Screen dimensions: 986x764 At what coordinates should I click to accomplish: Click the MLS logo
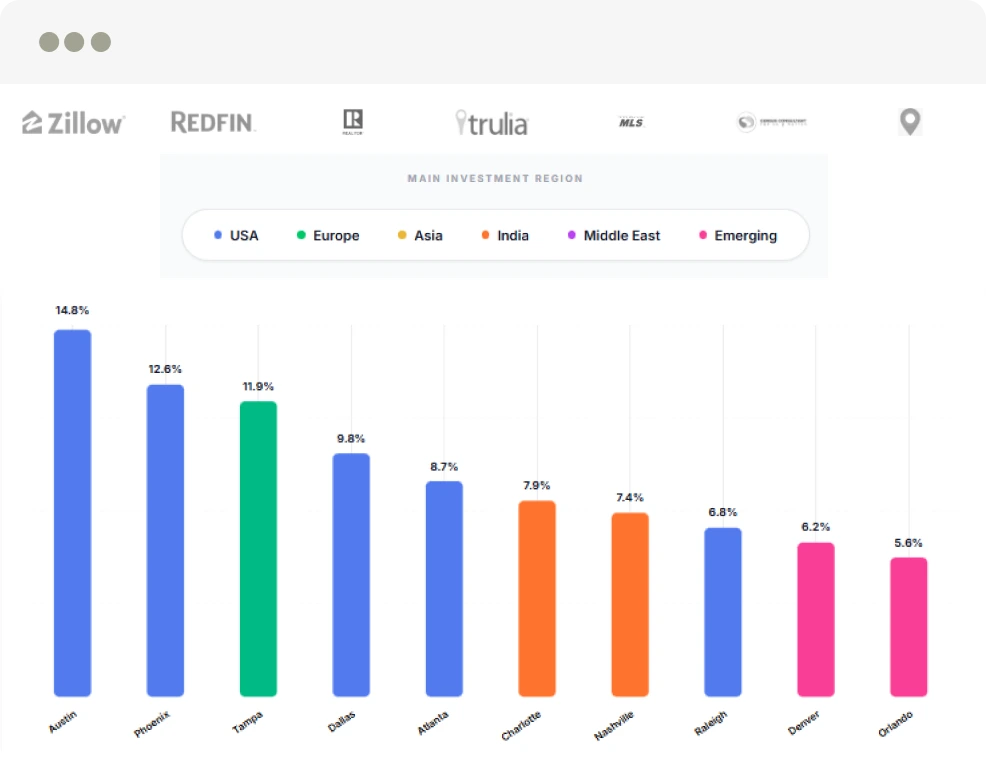tap(631, 122)
